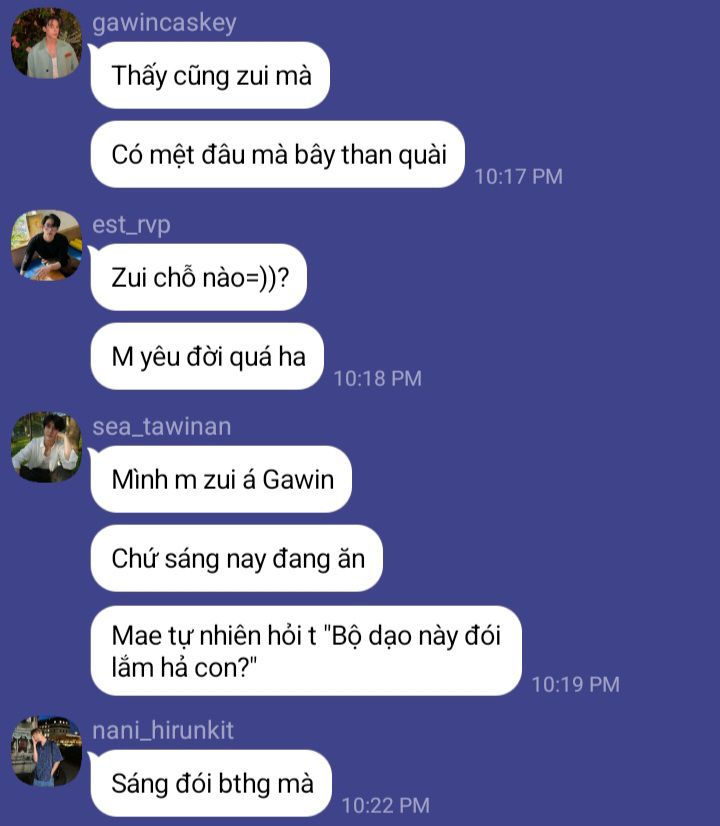Select the sea_tawinan username

pos(162,426)
